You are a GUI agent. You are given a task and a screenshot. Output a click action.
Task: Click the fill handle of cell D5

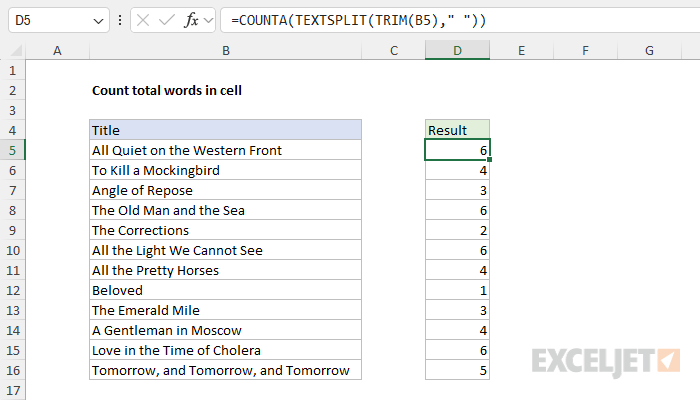(x=490, y=159)
